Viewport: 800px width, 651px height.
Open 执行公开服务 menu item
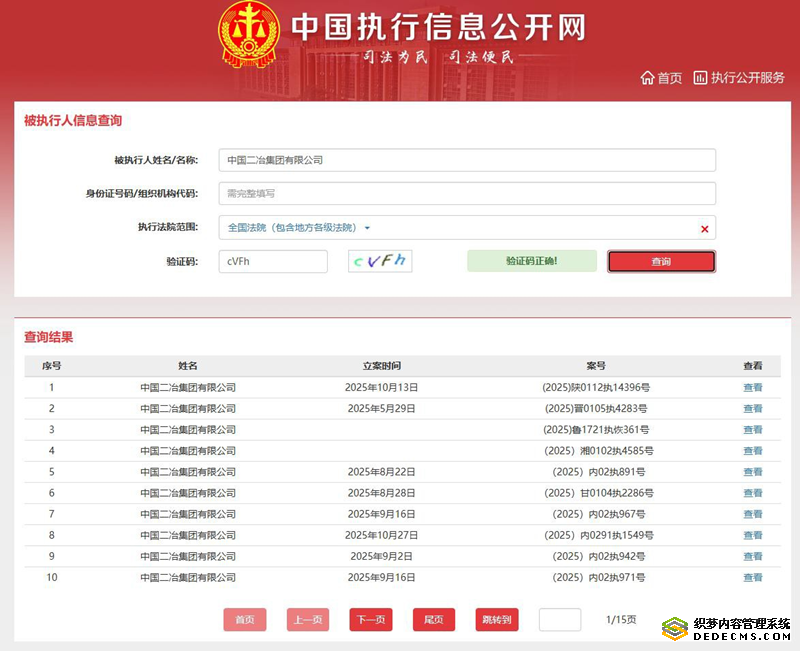pos(747,78)
